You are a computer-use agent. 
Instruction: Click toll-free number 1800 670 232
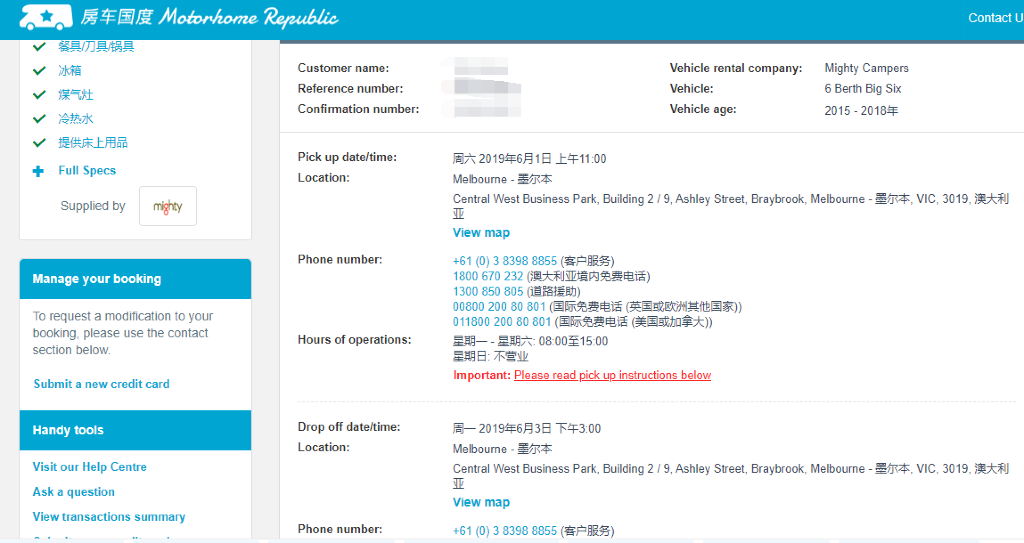[487, 276]
